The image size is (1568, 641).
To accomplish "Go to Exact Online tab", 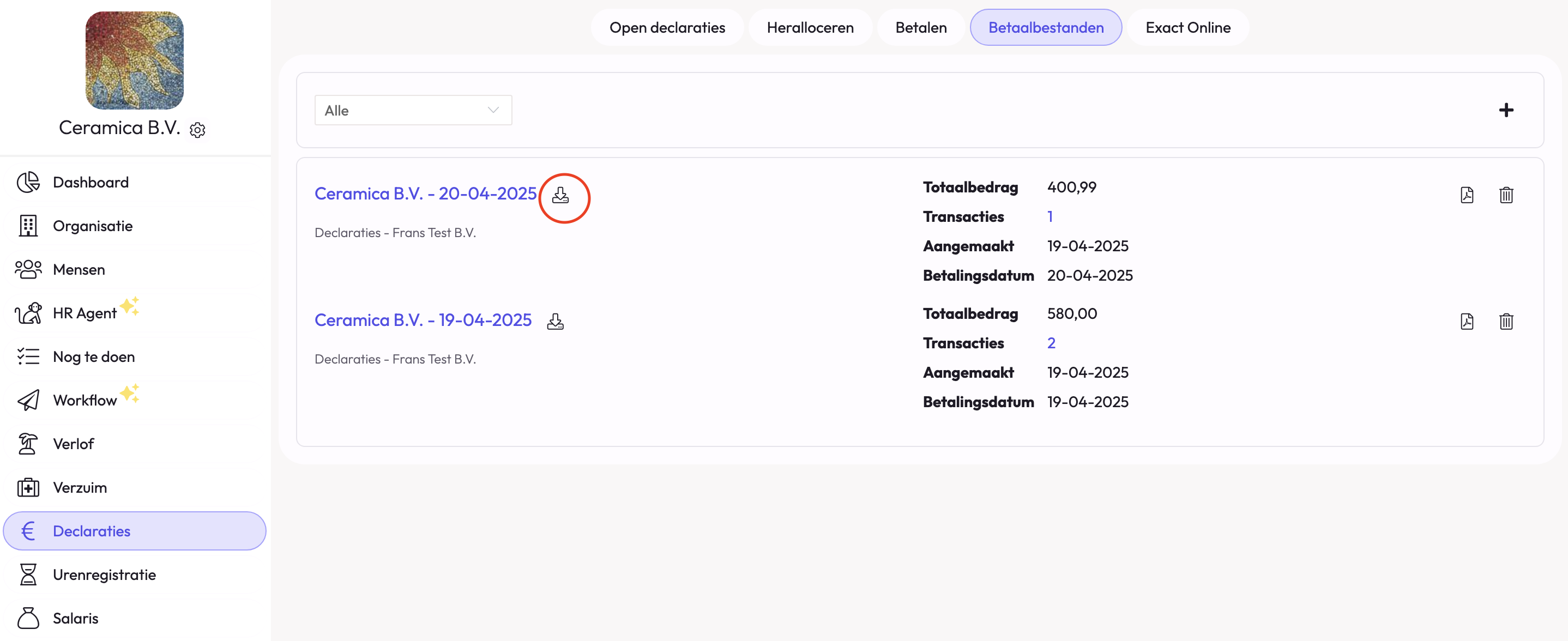I will [x=1187, y=27].
